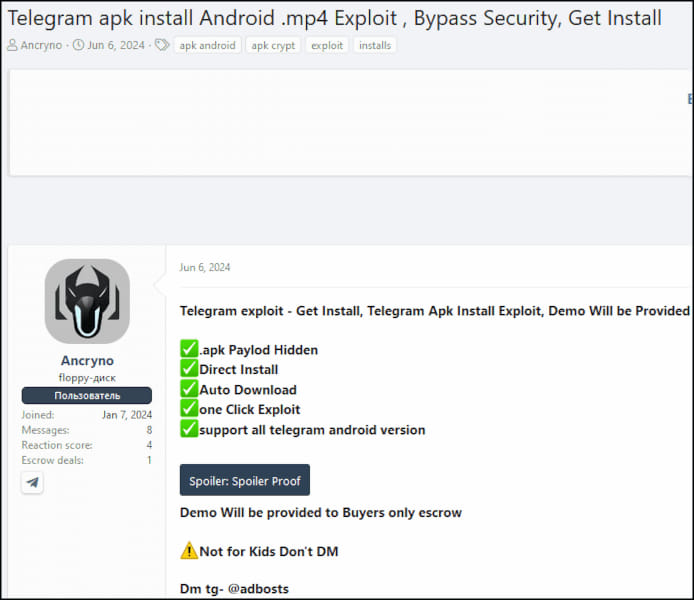Click the '.apk Paylod Hidden' text
Screen dimensions: 694x600
tap(258, 350)
